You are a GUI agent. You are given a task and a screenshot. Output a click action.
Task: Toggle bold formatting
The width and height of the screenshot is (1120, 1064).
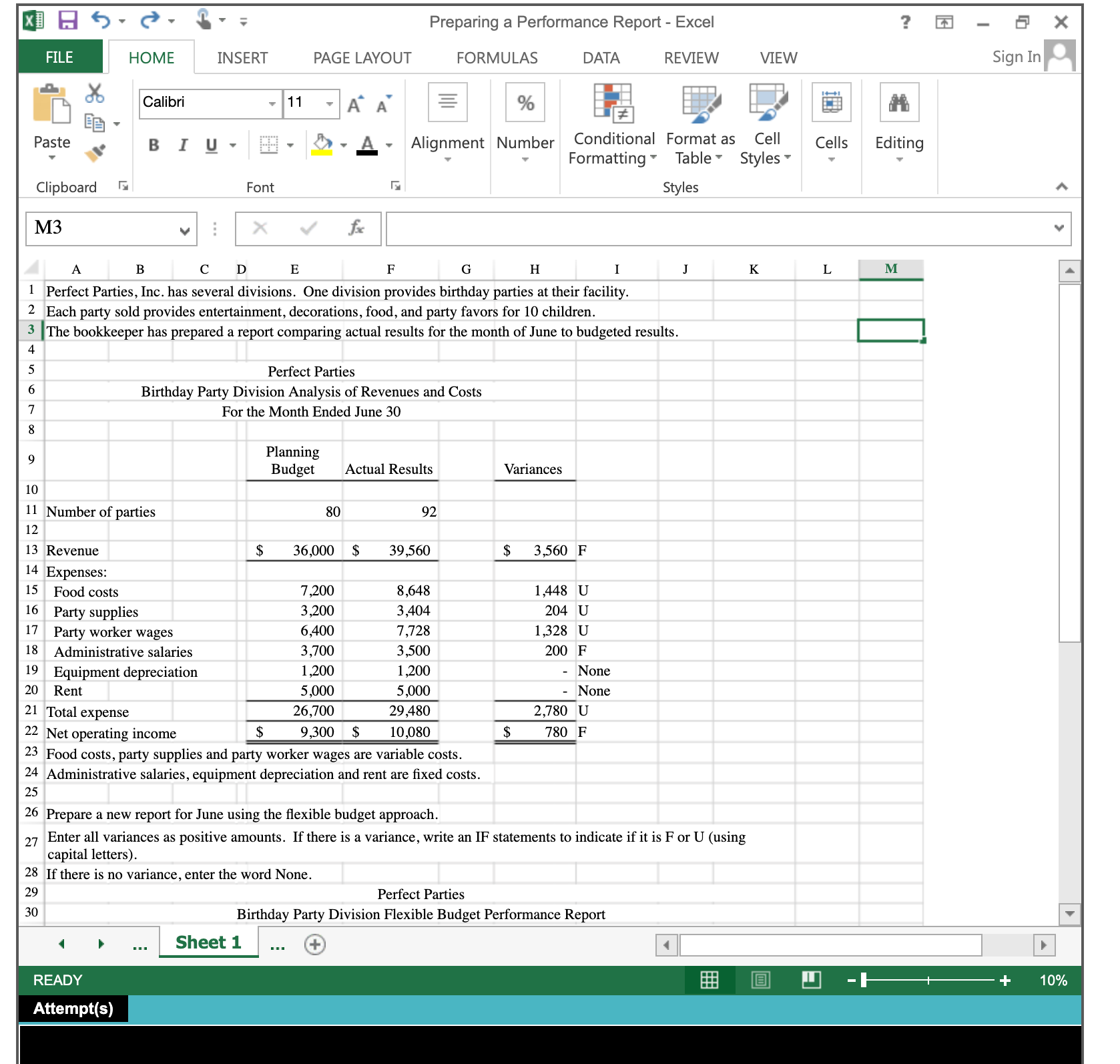(153, 146)
